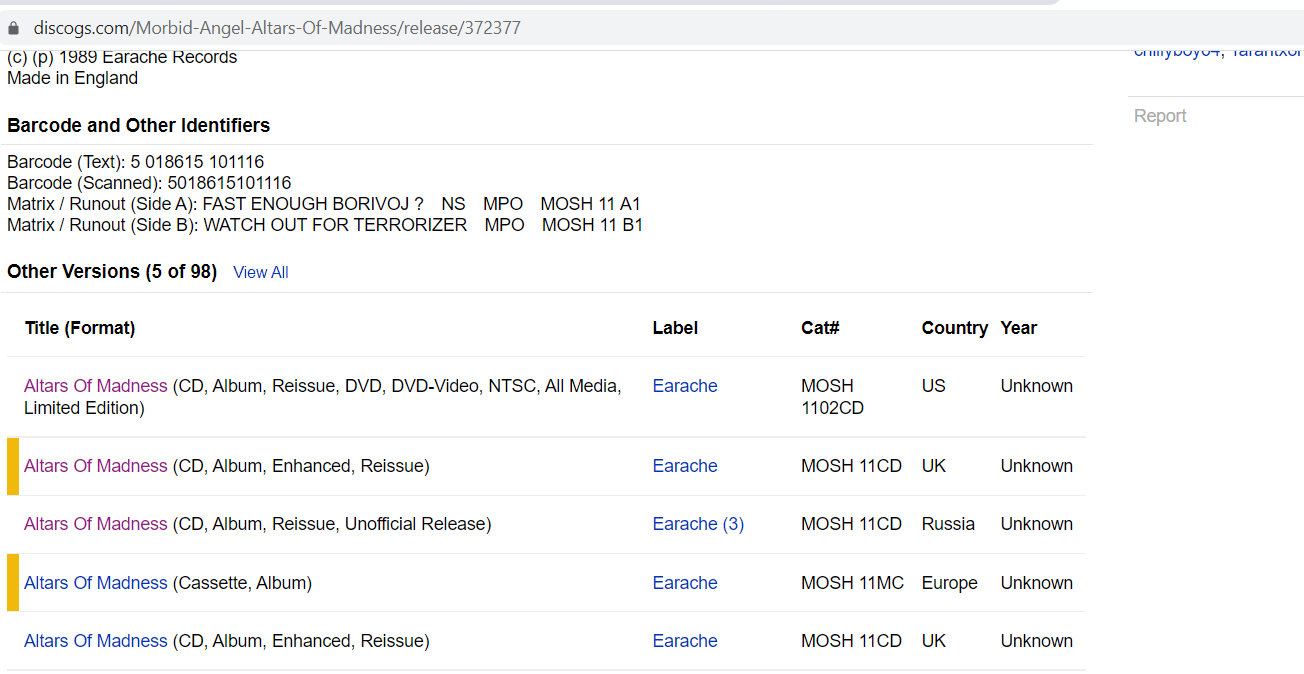
Task: Select Matrix Runout Side A line
Action: (324, 204)
